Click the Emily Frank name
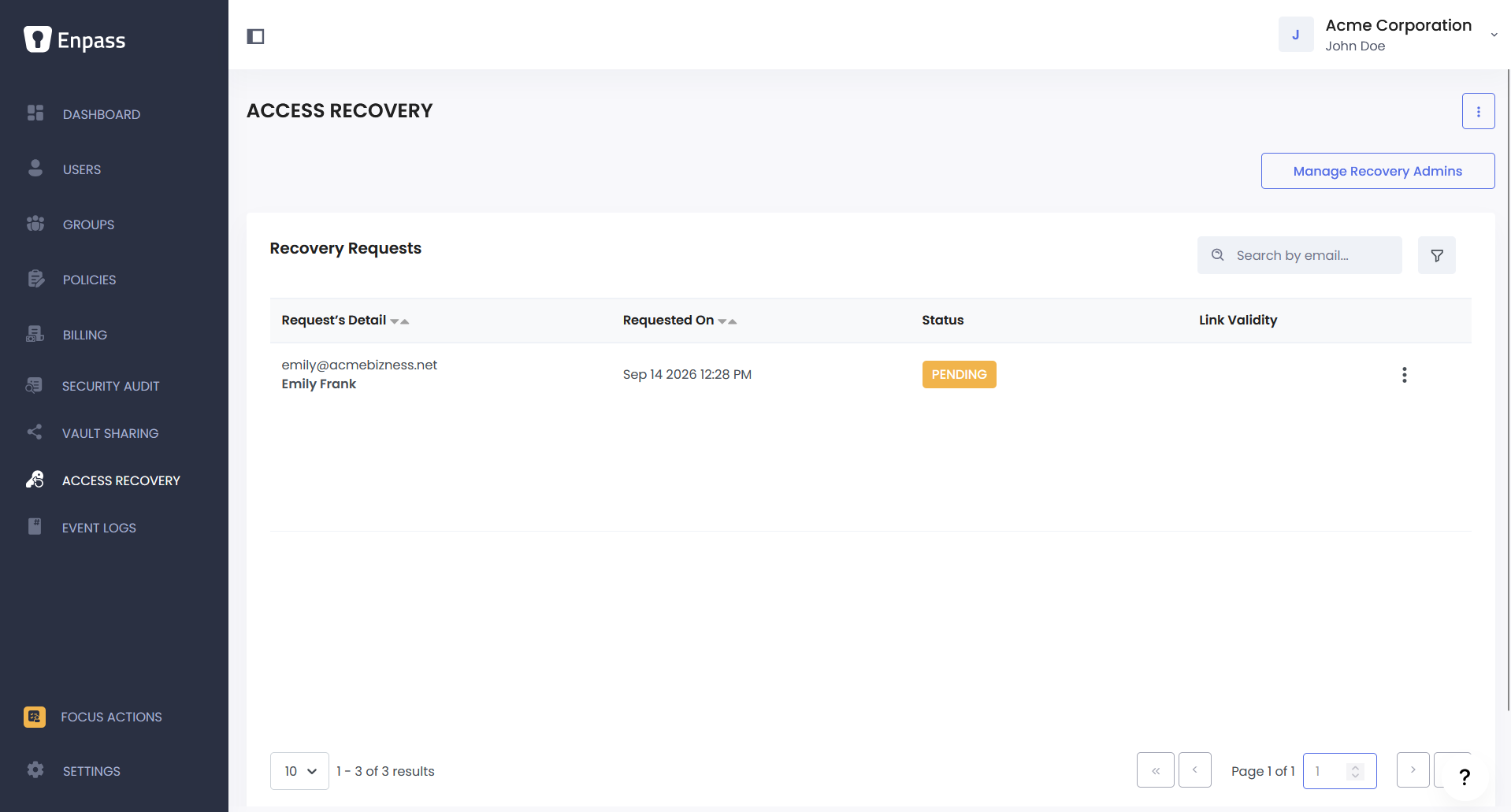Screen dimensions: 1511x812 click(319, 384)
